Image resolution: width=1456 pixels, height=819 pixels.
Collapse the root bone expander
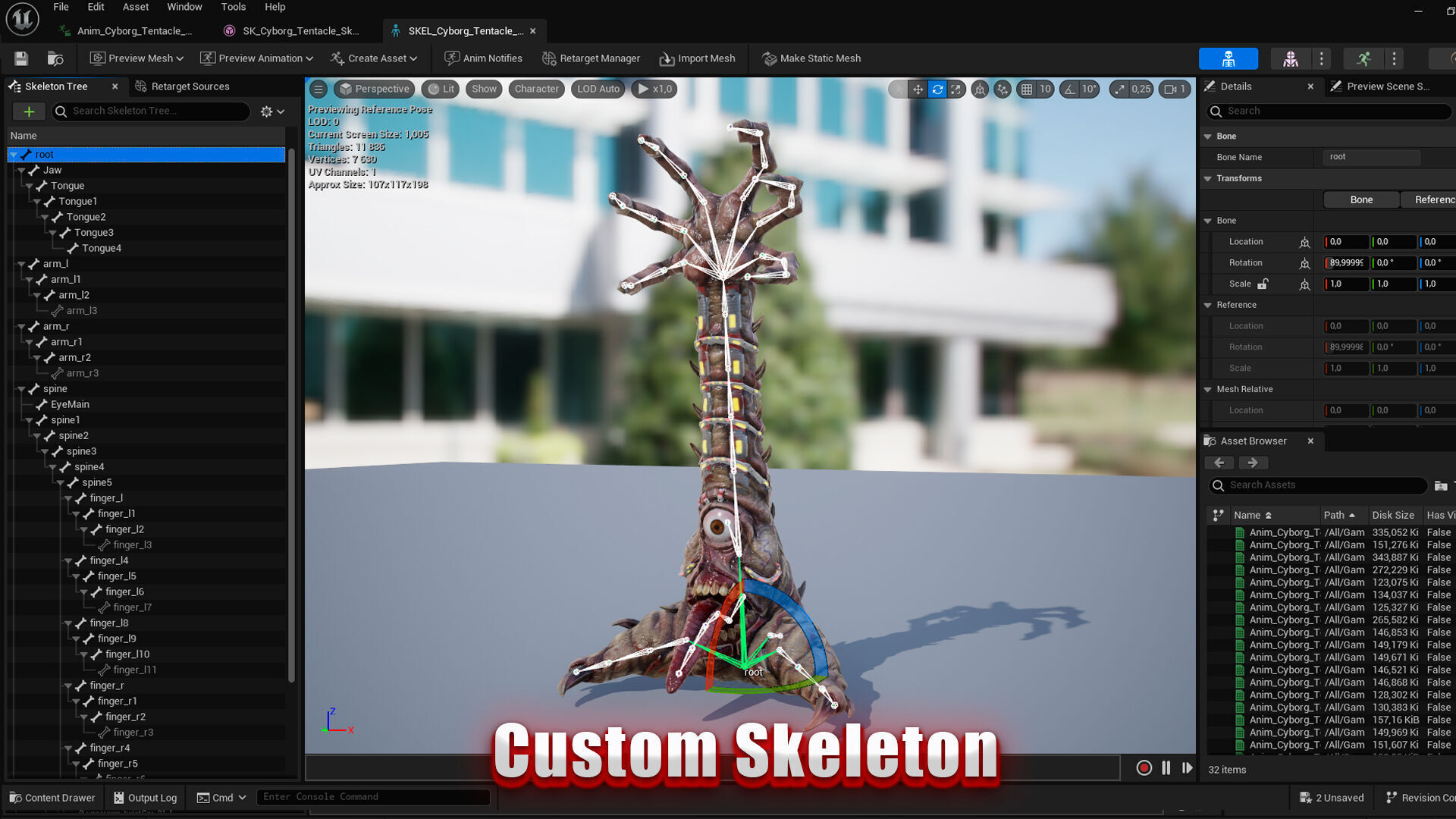pyautogui.click(x=14, y=155)
